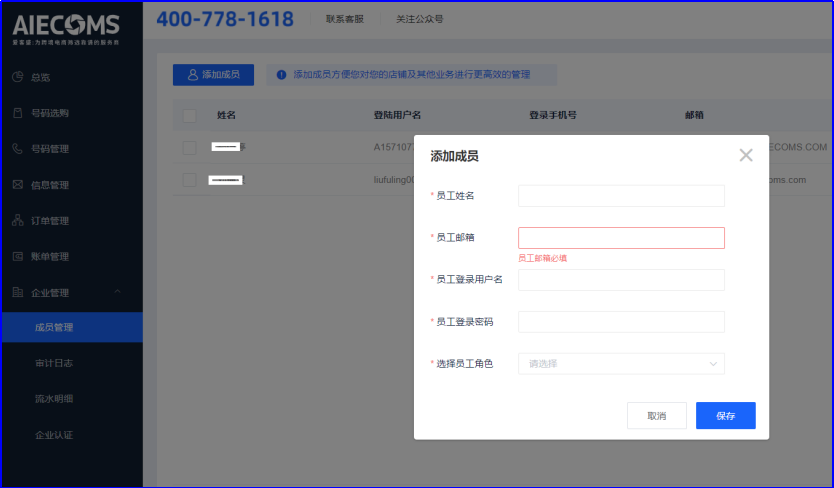
Task: Click the 400-778-1618 phone number
Action: tap(224, 19)
